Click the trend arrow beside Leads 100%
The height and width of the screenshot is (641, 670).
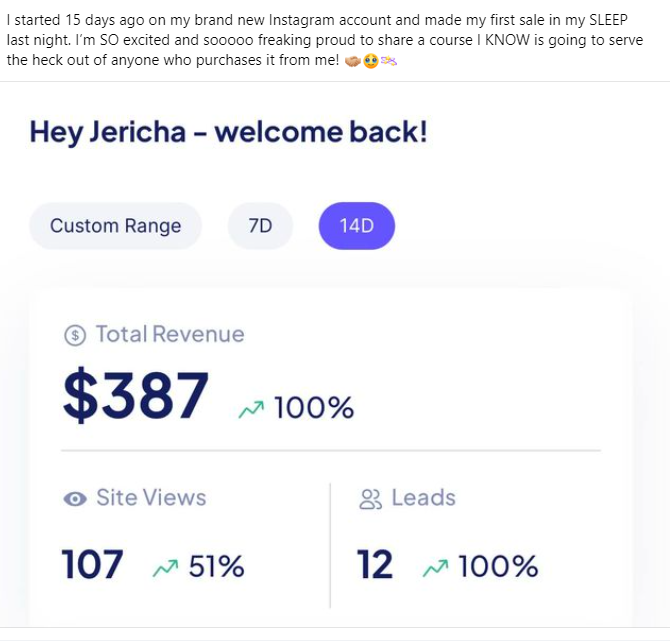click(436, 567)
